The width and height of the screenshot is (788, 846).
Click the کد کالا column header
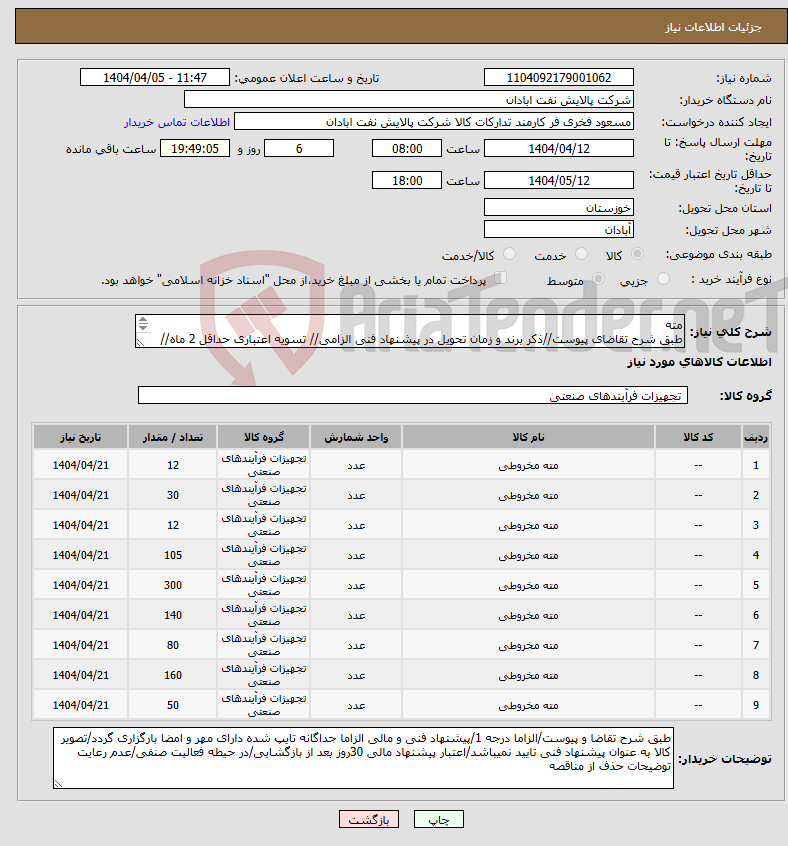pyautogui.click(x=698, y=437)
